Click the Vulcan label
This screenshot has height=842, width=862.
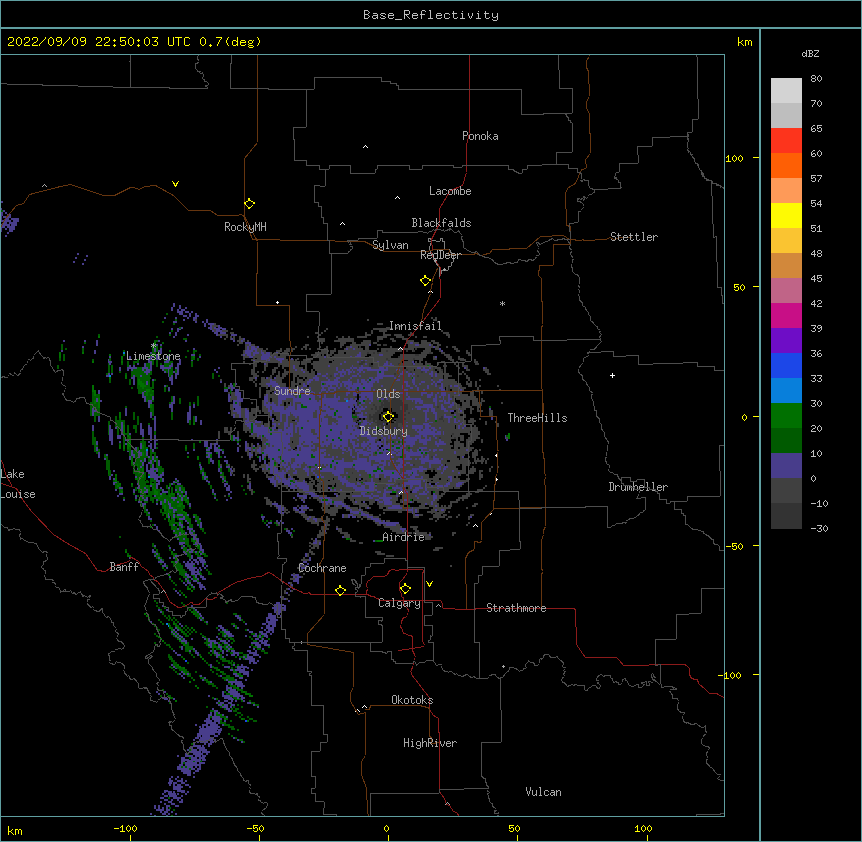[x=543, y=792]
